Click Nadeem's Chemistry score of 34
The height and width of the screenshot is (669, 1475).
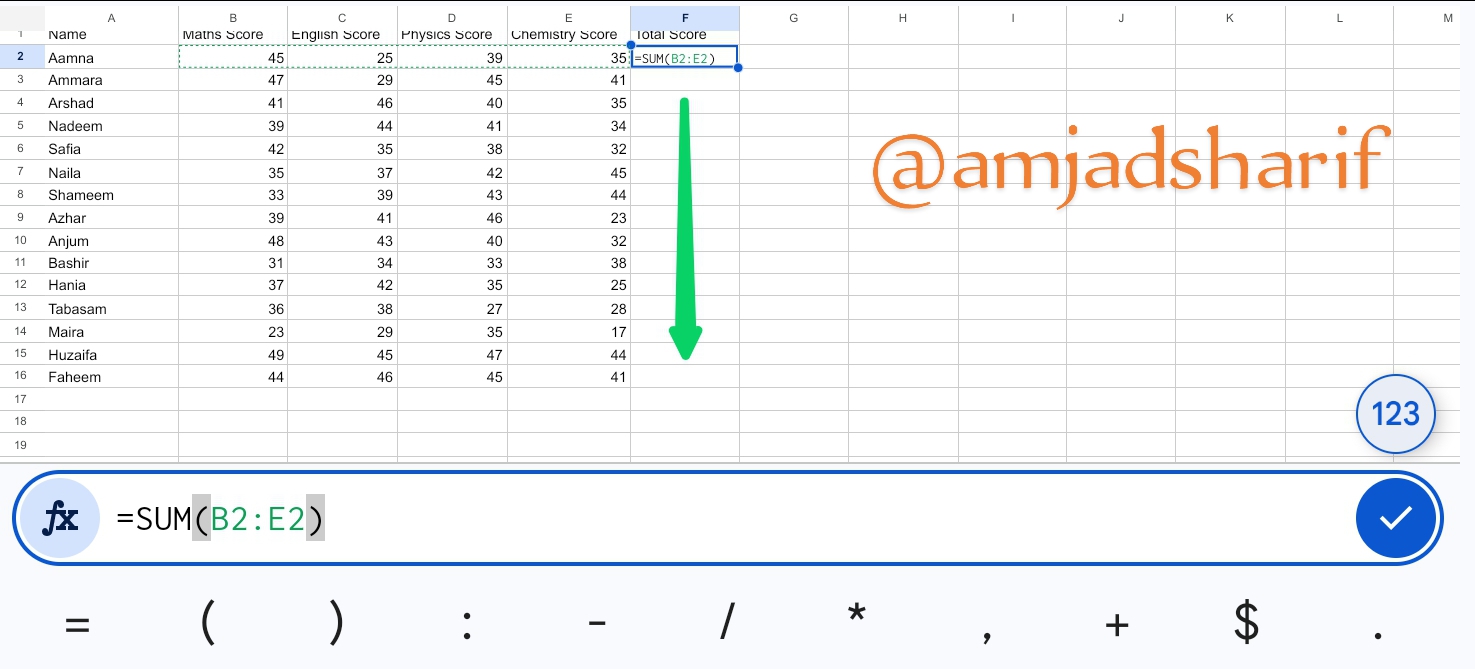[569, 126]
